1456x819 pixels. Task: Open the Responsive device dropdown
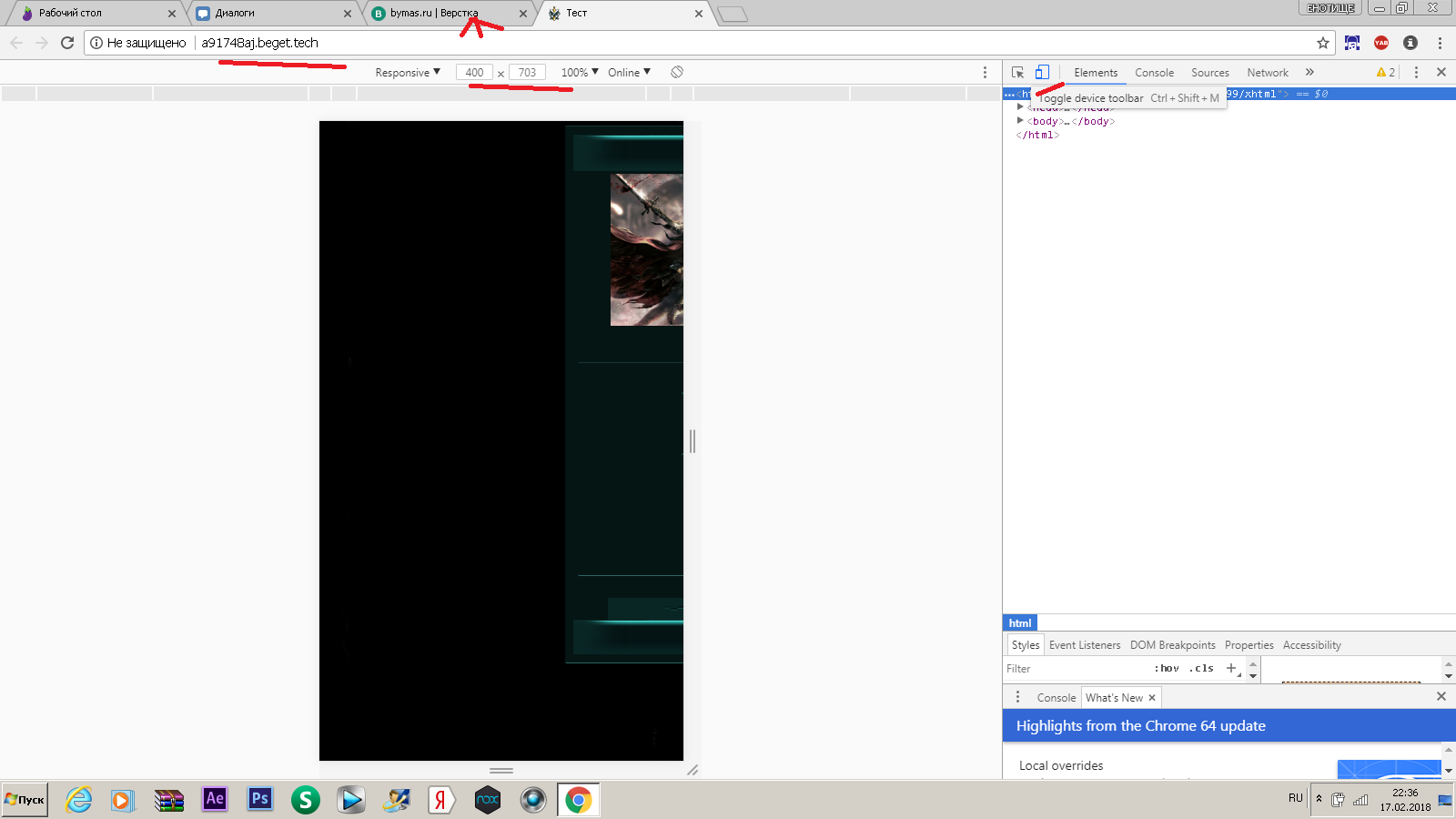click(408, 72)
